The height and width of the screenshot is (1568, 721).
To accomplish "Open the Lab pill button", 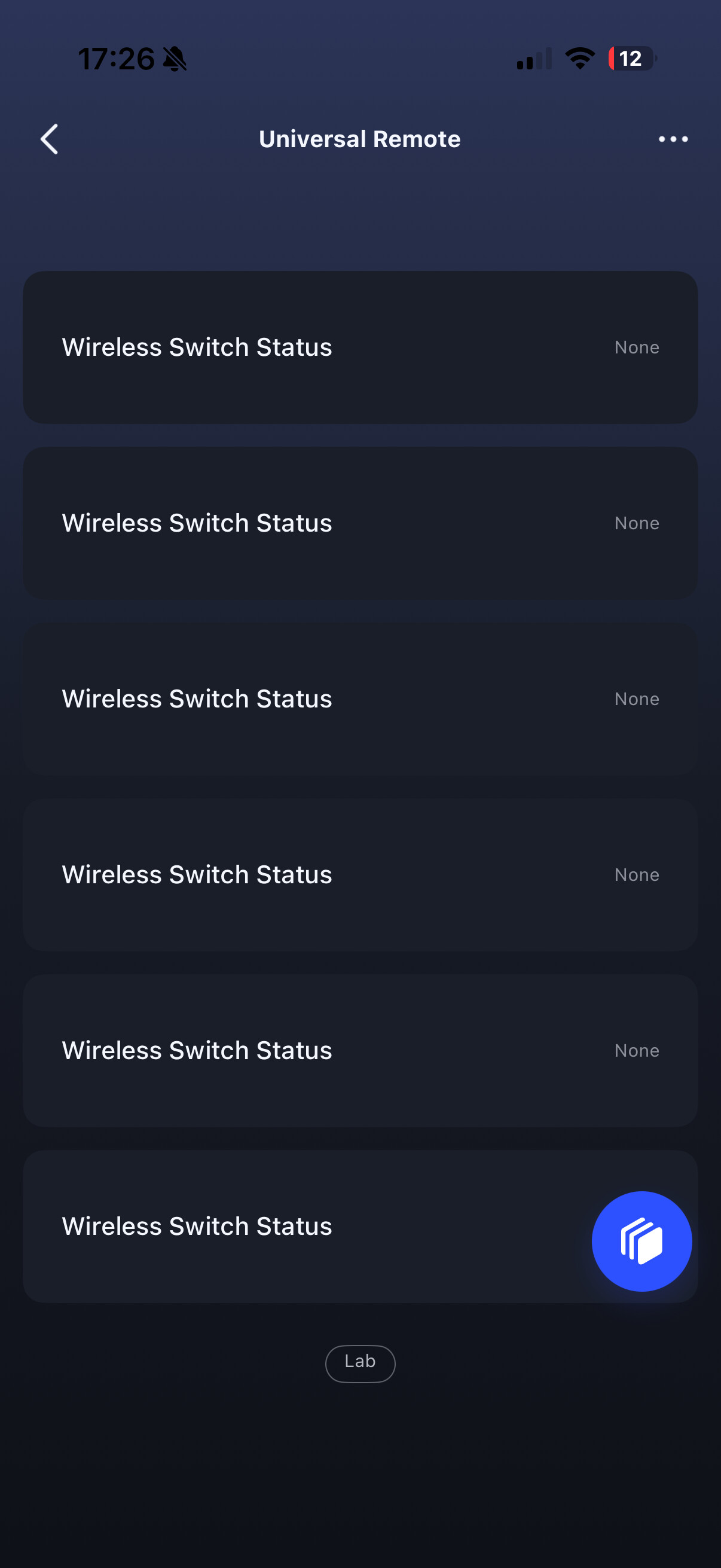I will (x=360, y=1363).
